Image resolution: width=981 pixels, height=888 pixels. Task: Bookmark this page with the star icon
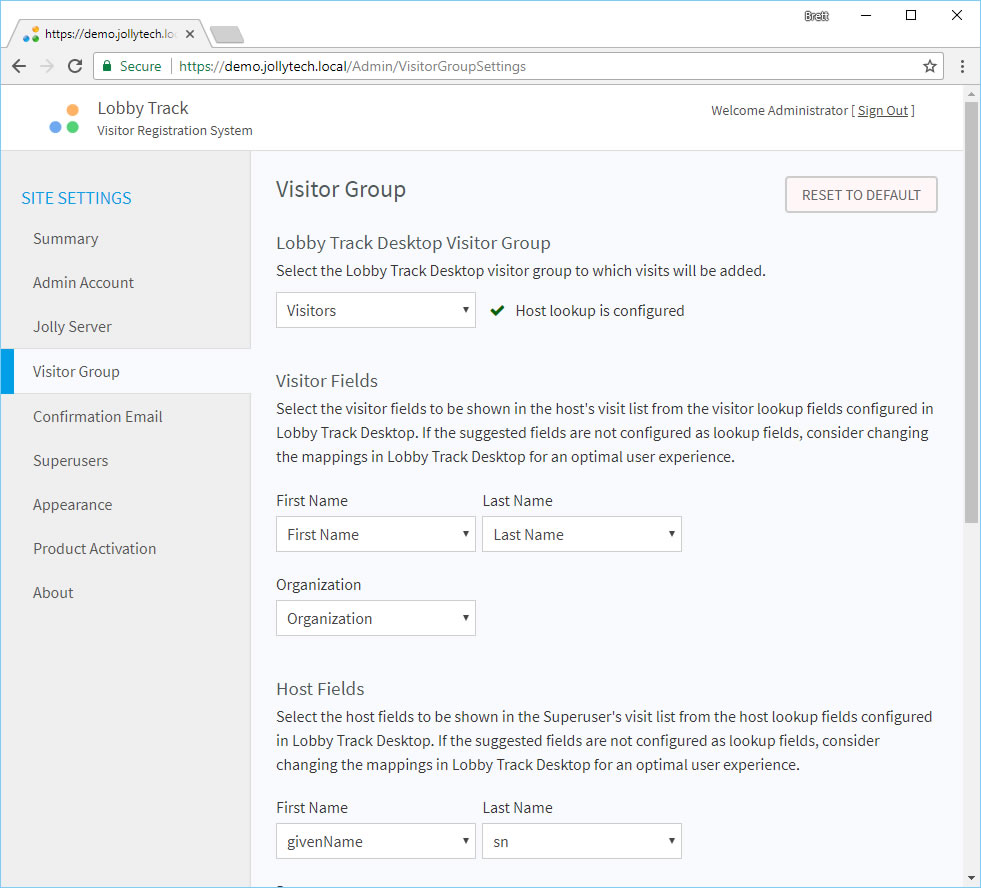coord(930,66)
